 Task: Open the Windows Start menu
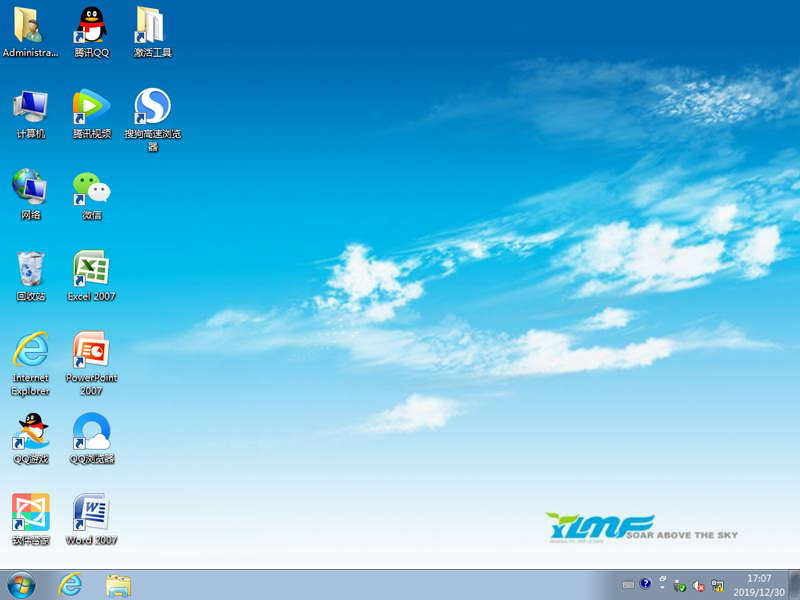coord(21,585)
